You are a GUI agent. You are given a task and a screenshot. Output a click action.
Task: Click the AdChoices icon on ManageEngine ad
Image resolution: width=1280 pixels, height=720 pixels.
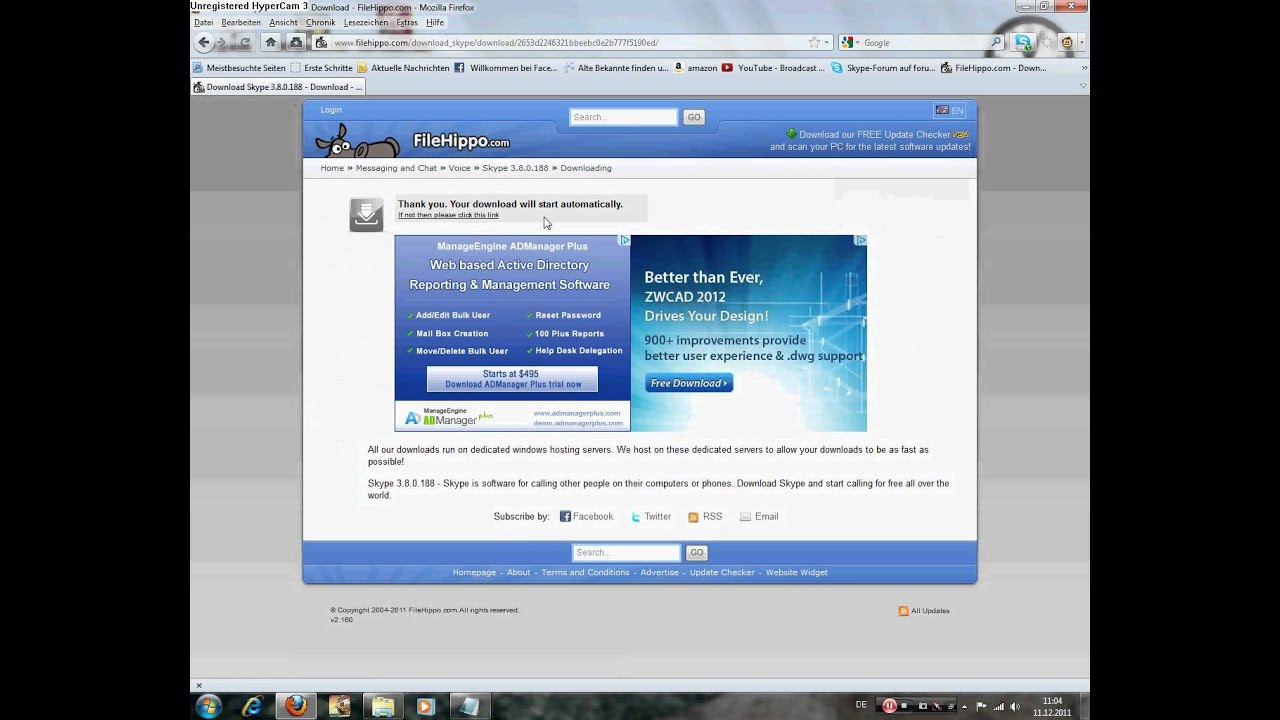click(x=624, y=240)
